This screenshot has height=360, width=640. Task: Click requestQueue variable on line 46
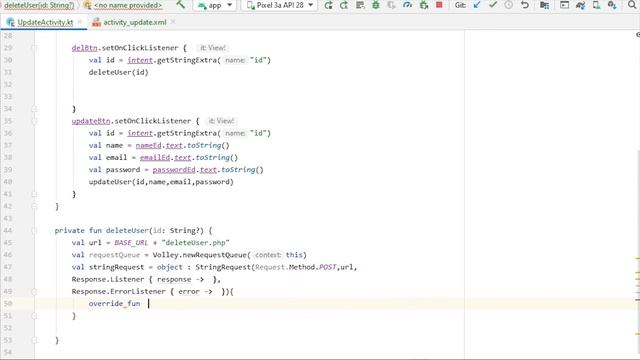(114, 255)
